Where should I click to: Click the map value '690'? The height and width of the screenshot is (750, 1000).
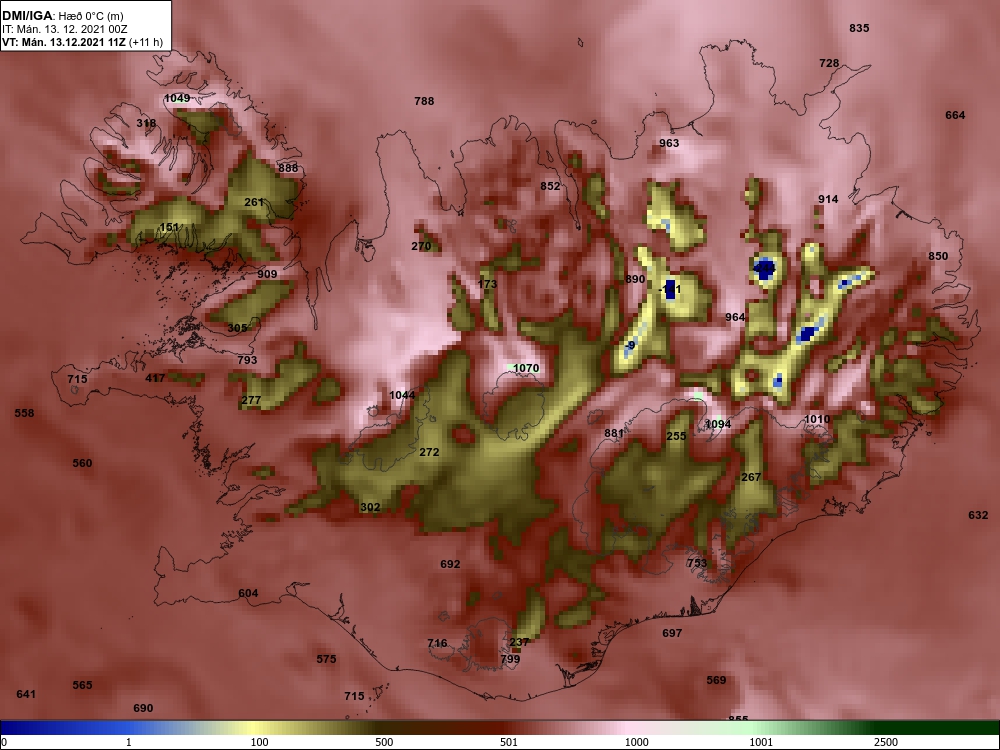[x=143, y=709]
